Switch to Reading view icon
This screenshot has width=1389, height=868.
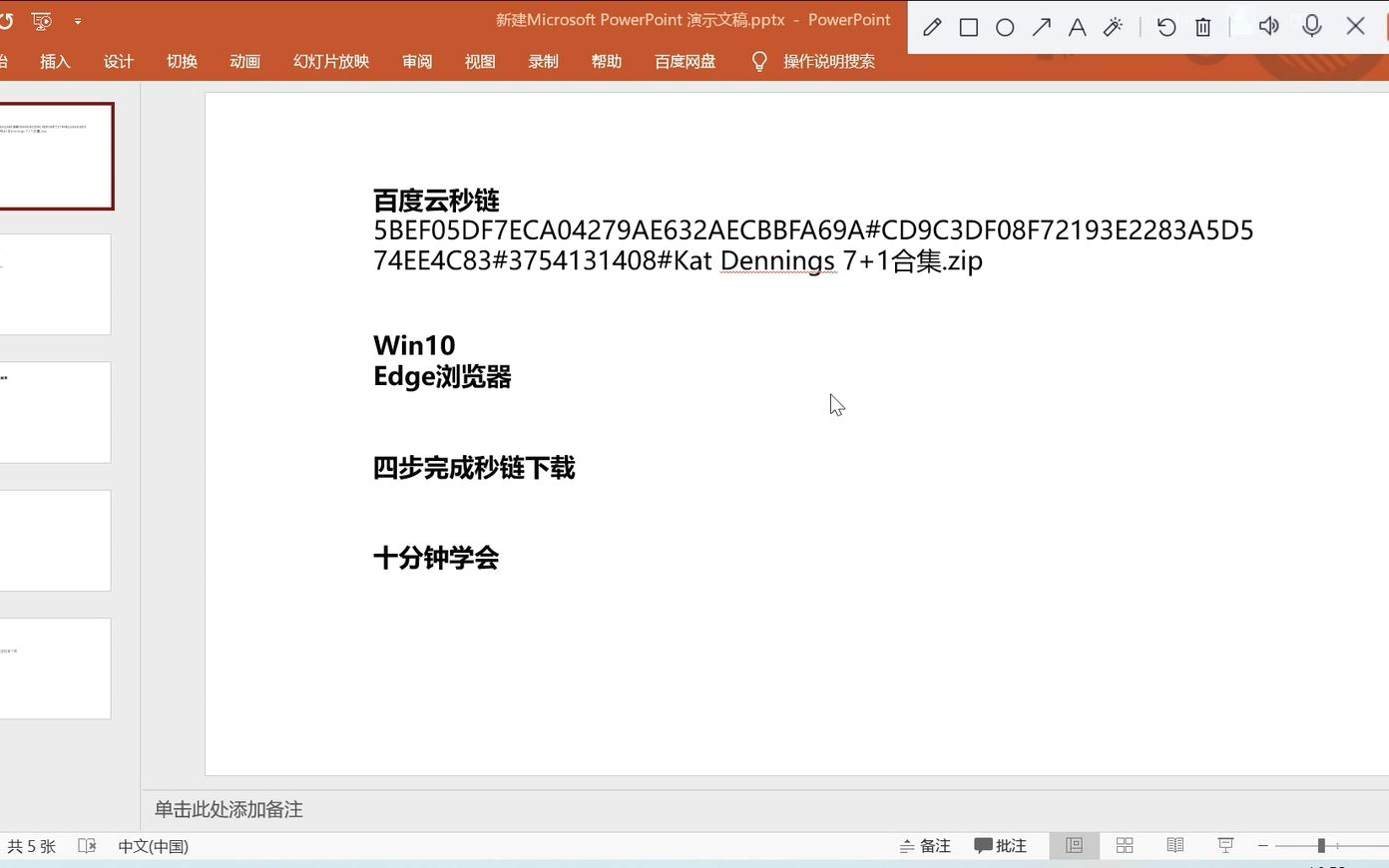point(1175,846)
